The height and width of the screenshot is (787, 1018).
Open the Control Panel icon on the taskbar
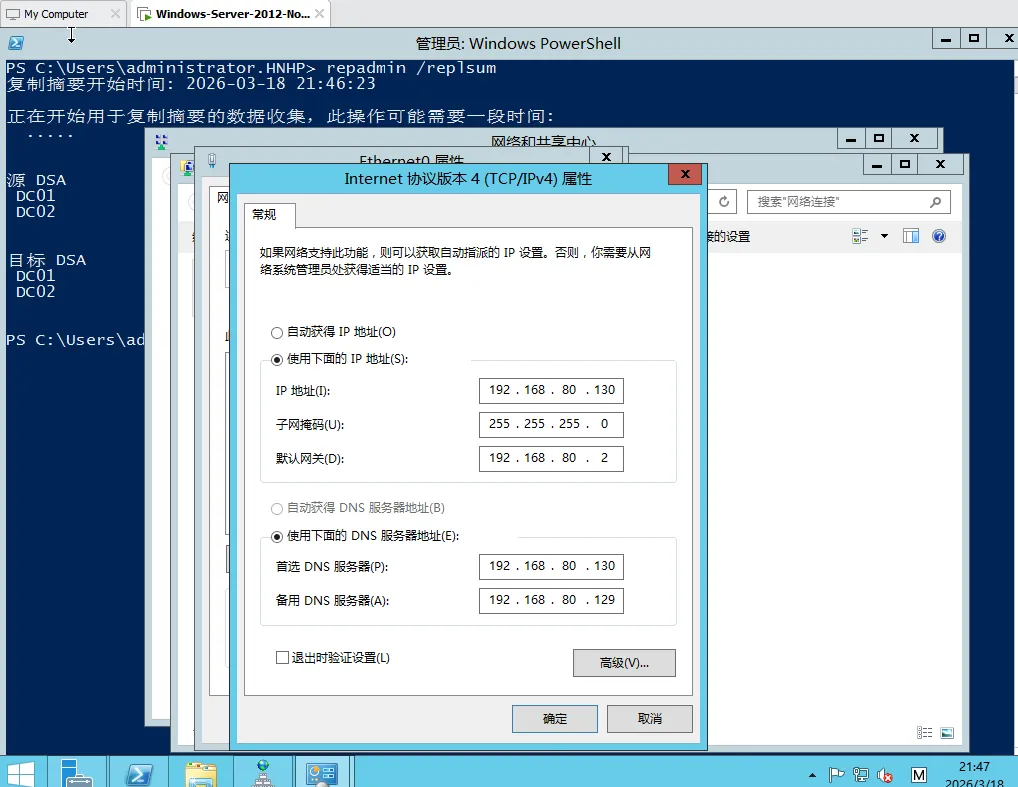coord(323,772)
